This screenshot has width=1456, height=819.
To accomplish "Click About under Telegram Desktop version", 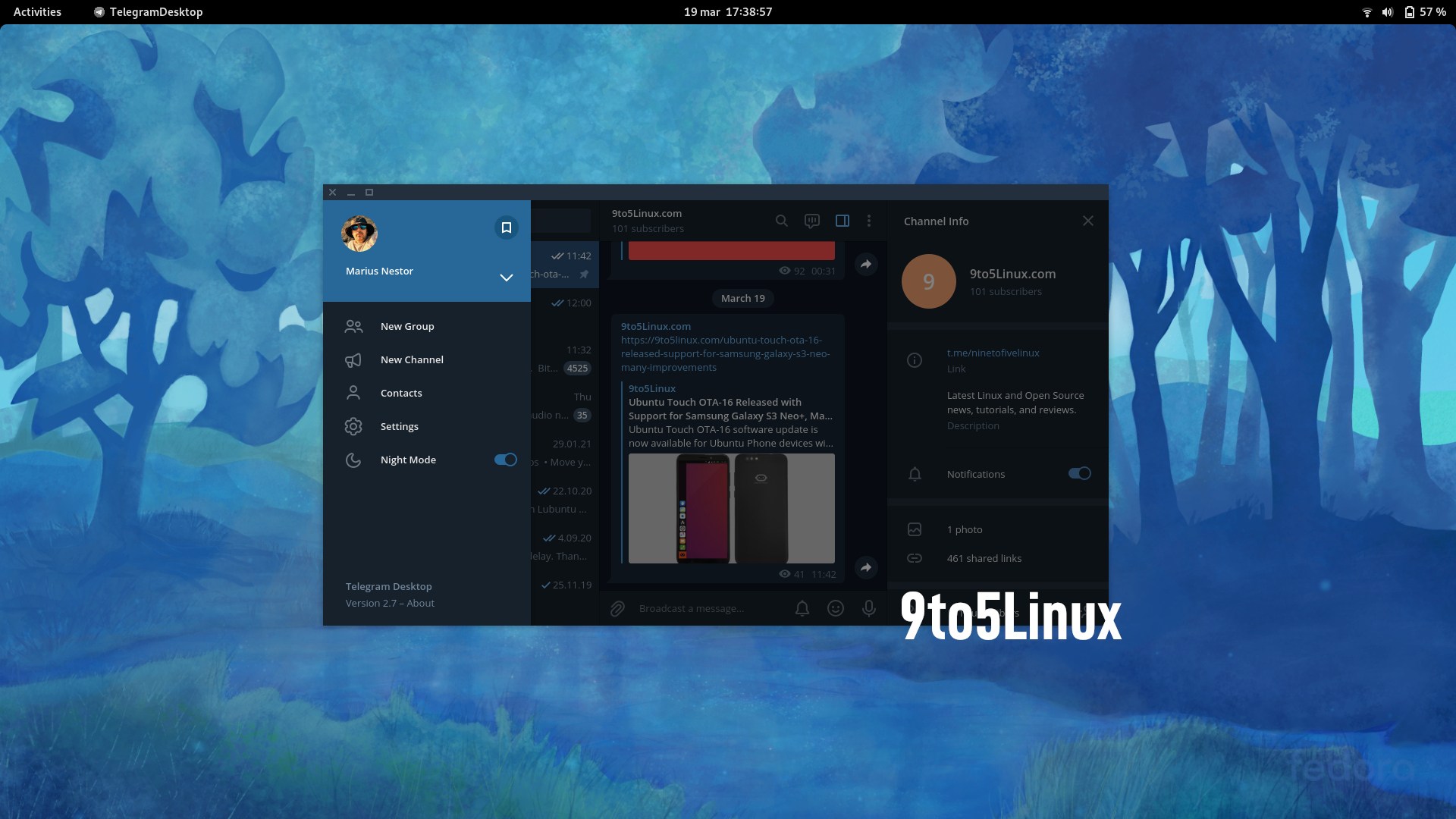I will [x=421, y=603].
